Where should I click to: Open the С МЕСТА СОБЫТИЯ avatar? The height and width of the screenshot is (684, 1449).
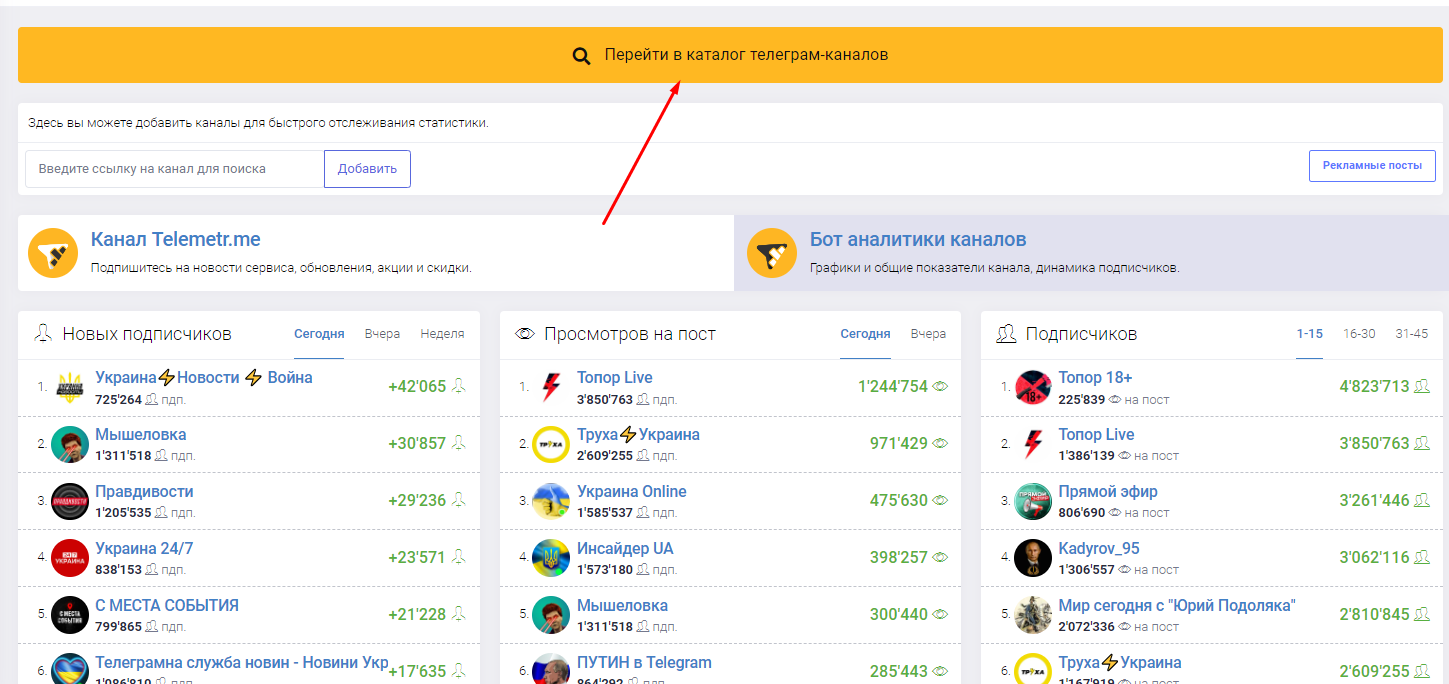pyautogui.click(x=70, y=615)
